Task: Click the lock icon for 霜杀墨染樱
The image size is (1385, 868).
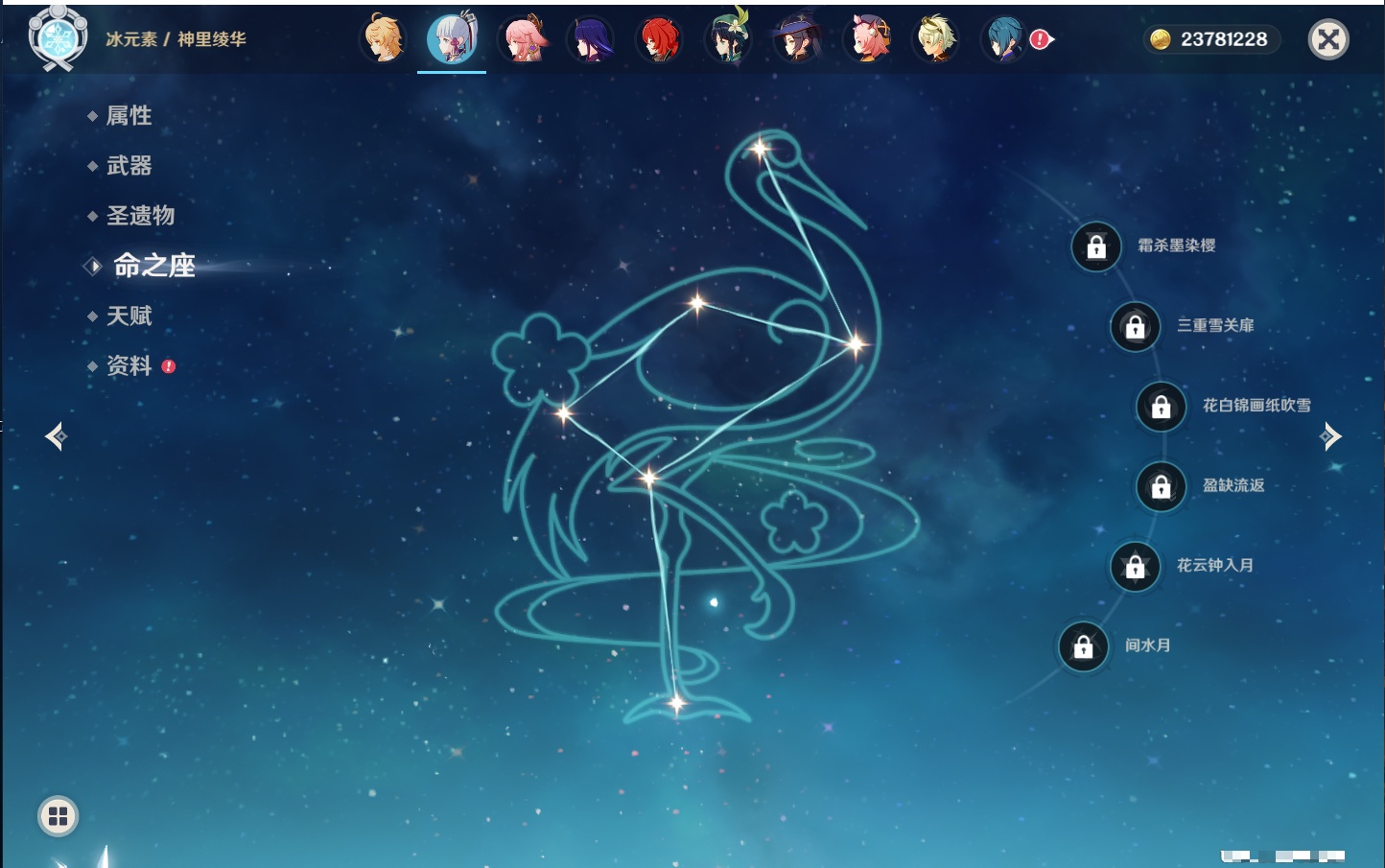Action: [x=1096, y=246]
